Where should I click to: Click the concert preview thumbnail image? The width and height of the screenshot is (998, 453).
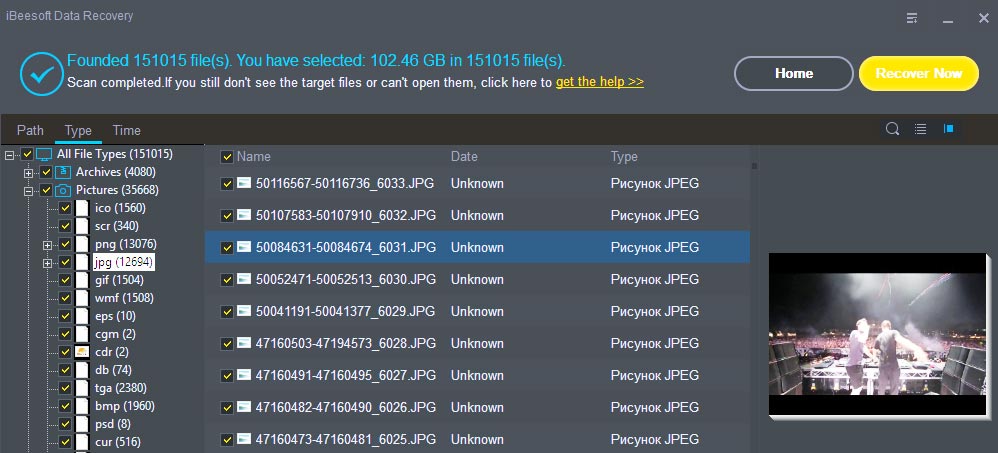877,335
